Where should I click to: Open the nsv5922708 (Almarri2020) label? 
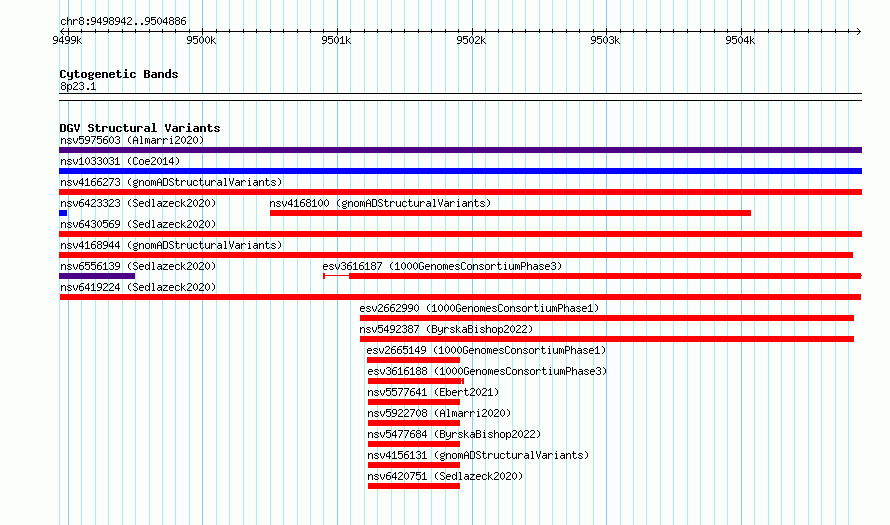(x=439, y=413)
